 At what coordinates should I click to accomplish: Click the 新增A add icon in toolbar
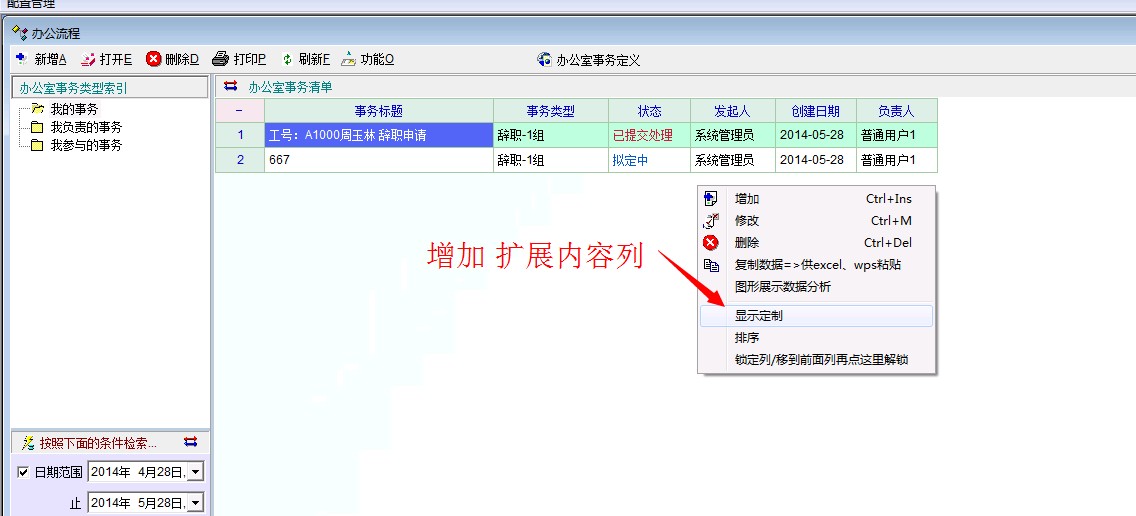pos(21,59)
